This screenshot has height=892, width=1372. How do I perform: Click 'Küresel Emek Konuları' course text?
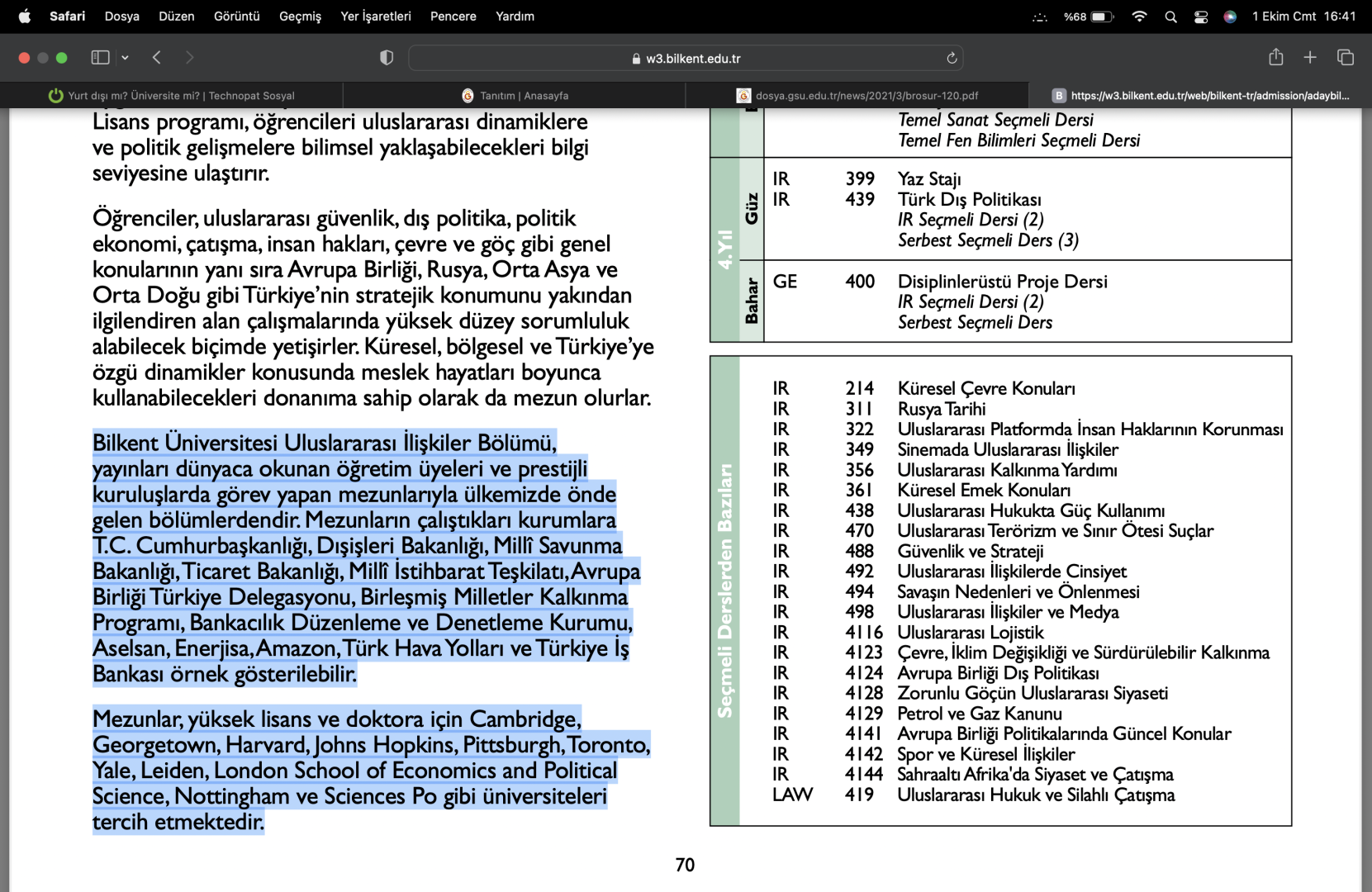984,490
